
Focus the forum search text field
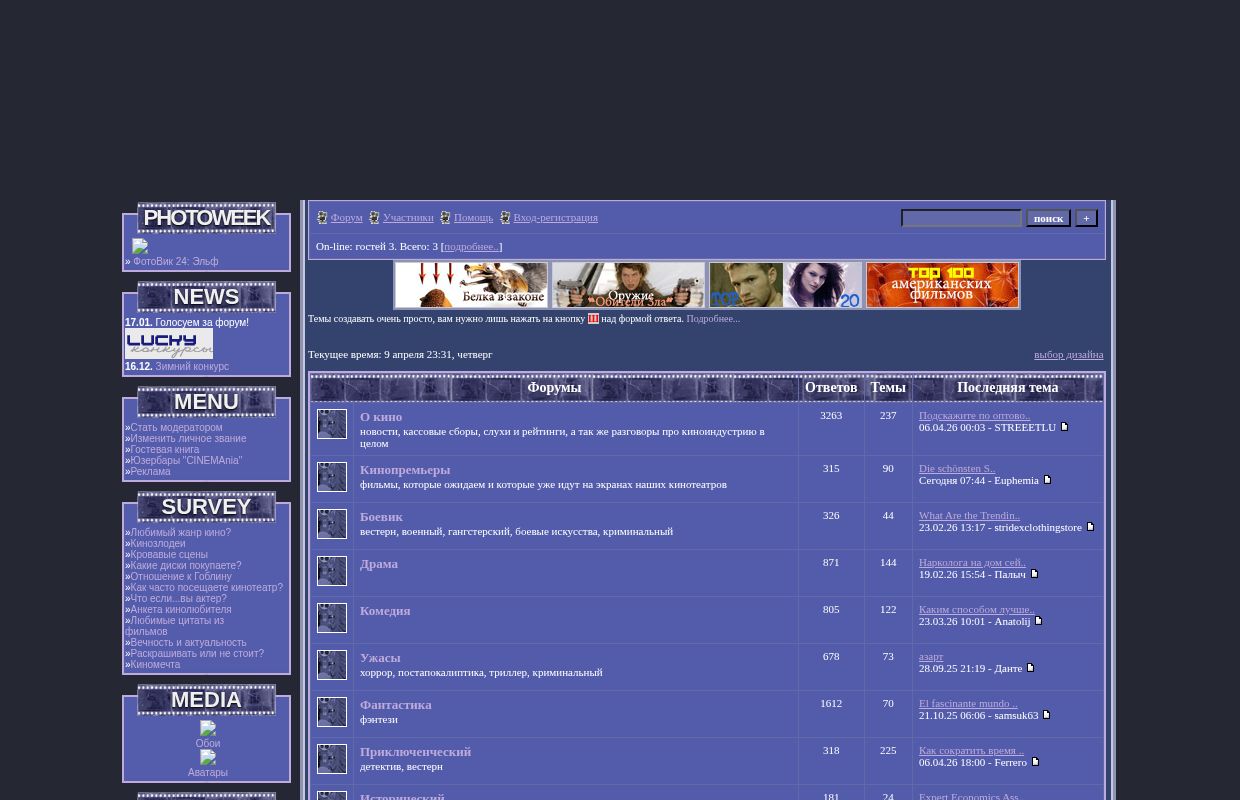click(961, 218)
